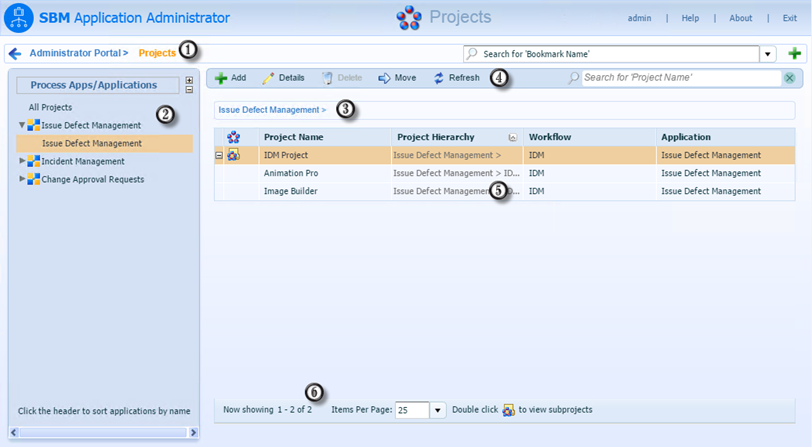The image size is (812, 447).
Task: Click the Move arrow icon
Action: [x=384, y=78]
